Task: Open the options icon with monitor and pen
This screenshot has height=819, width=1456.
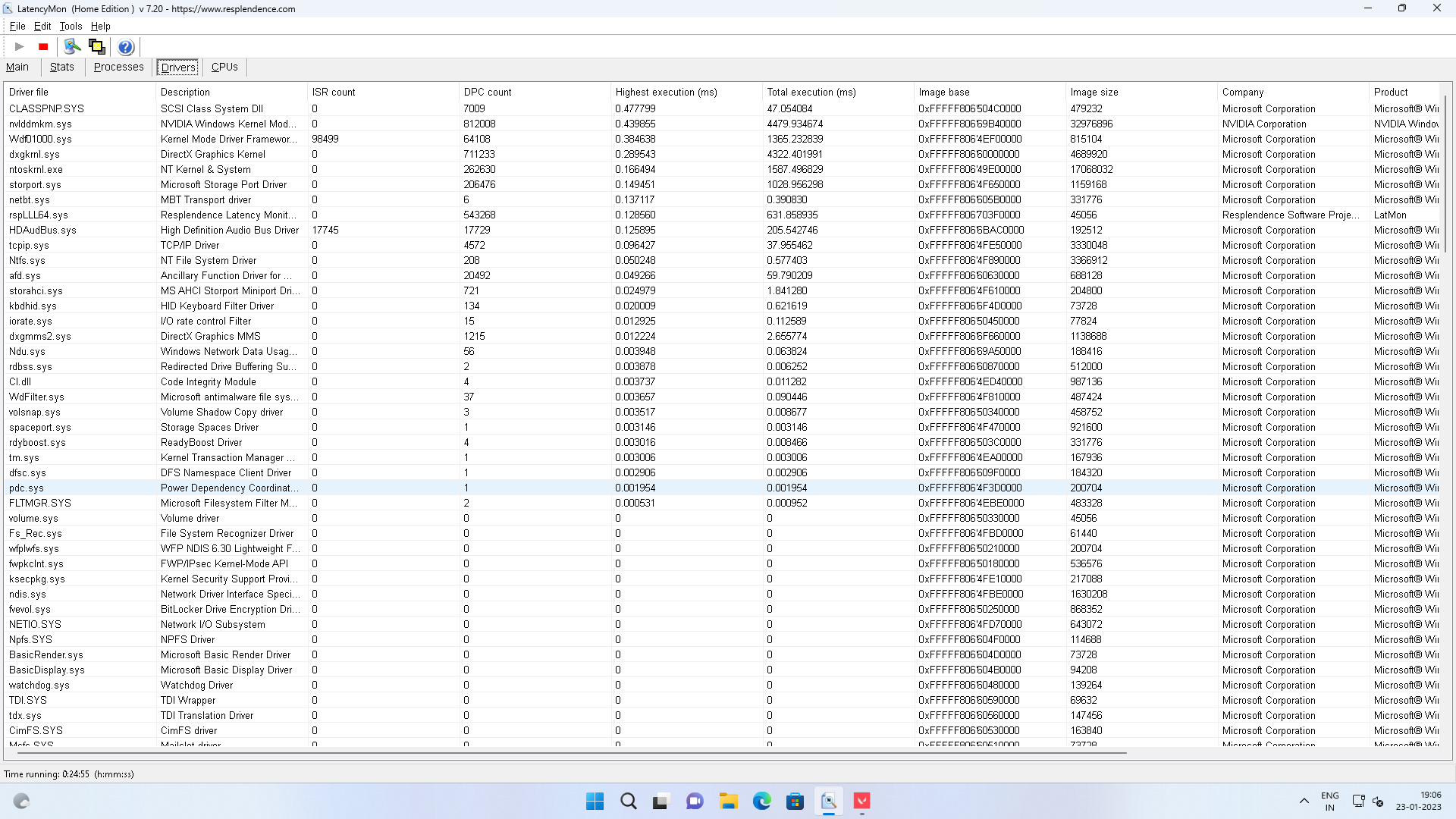Action: (72, 47)
